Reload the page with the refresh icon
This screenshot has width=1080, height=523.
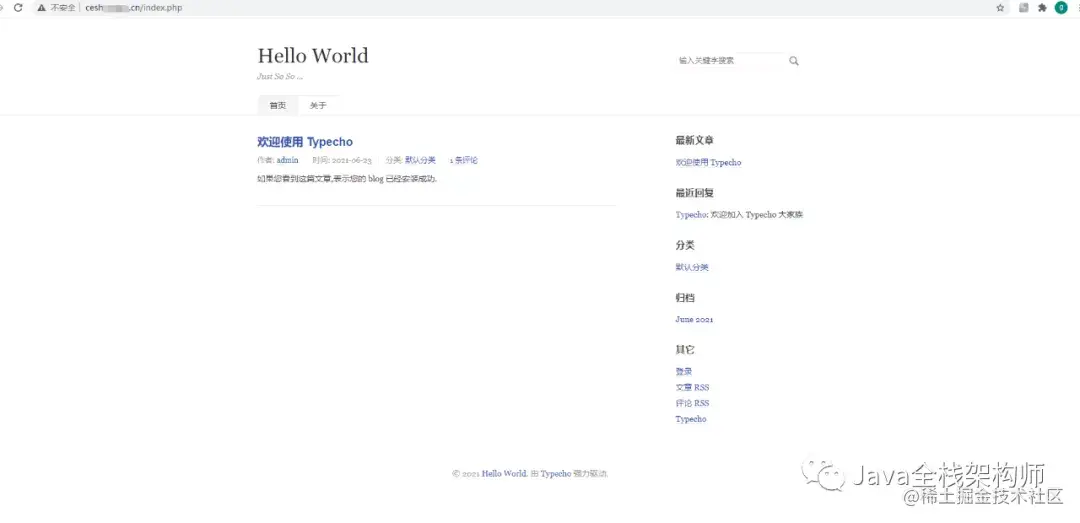(18, 8)
